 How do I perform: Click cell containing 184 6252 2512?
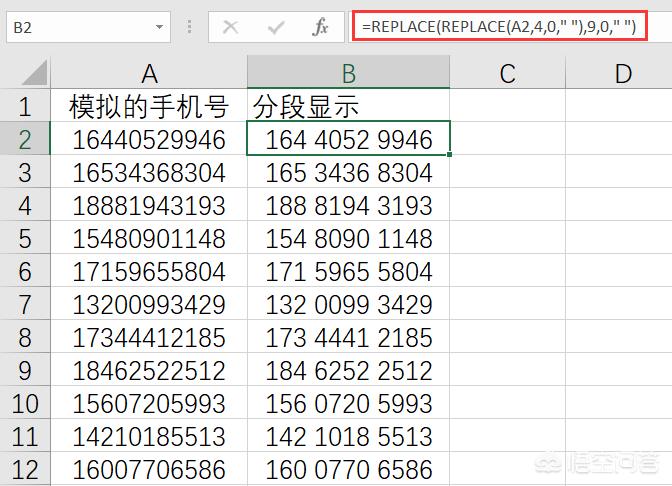tap(348, 369)
